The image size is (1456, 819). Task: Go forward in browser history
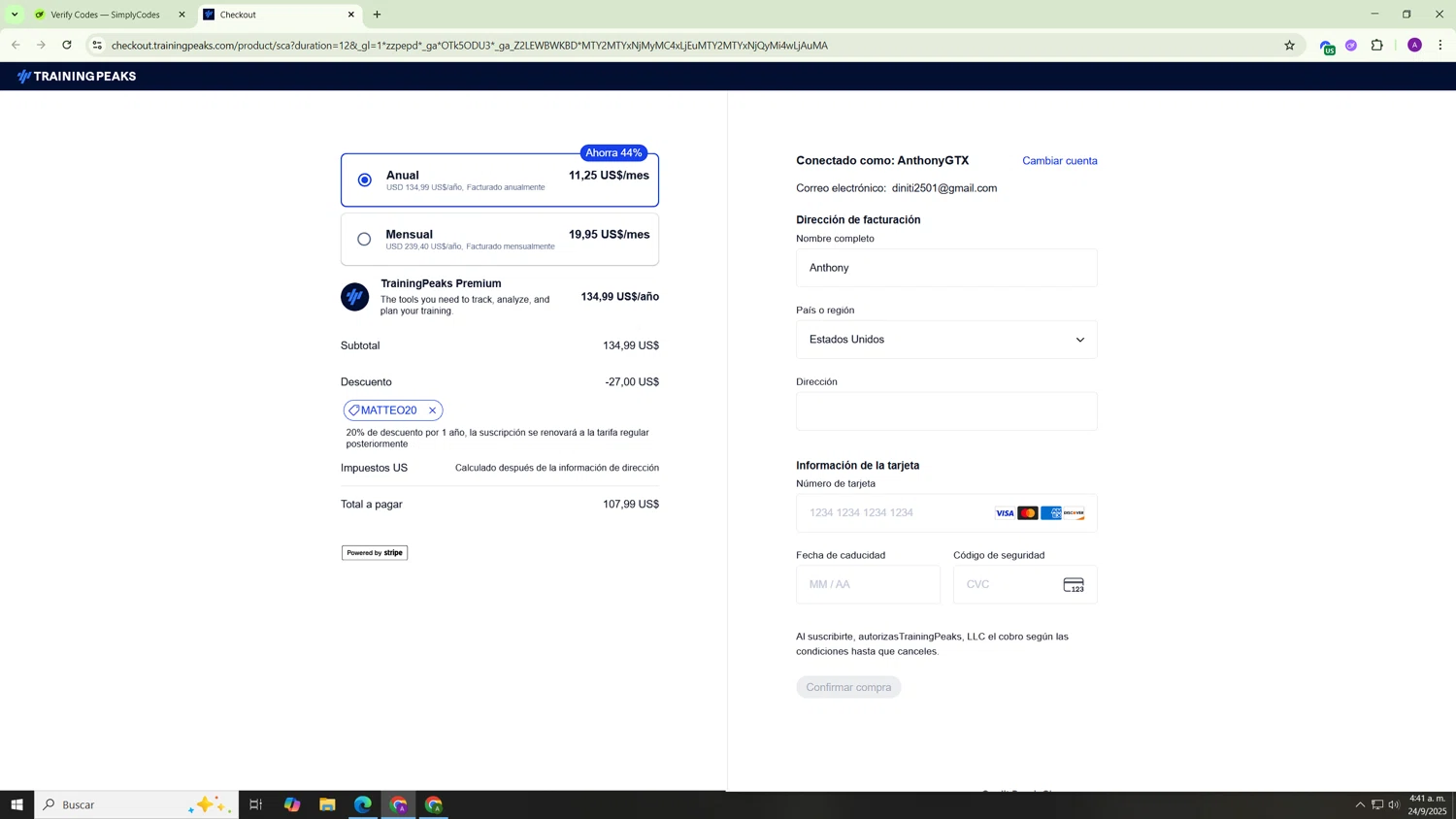(x=41, y=45)
